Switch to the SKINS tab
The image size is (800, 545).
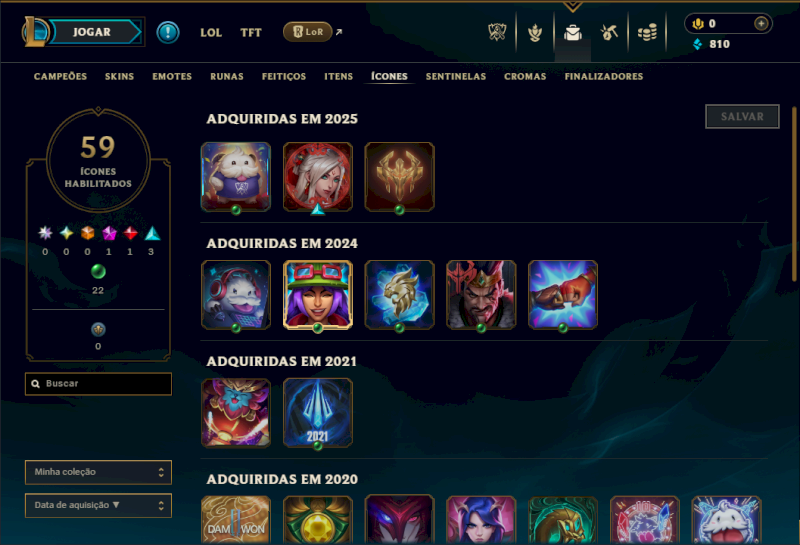(x=119, y=77)
